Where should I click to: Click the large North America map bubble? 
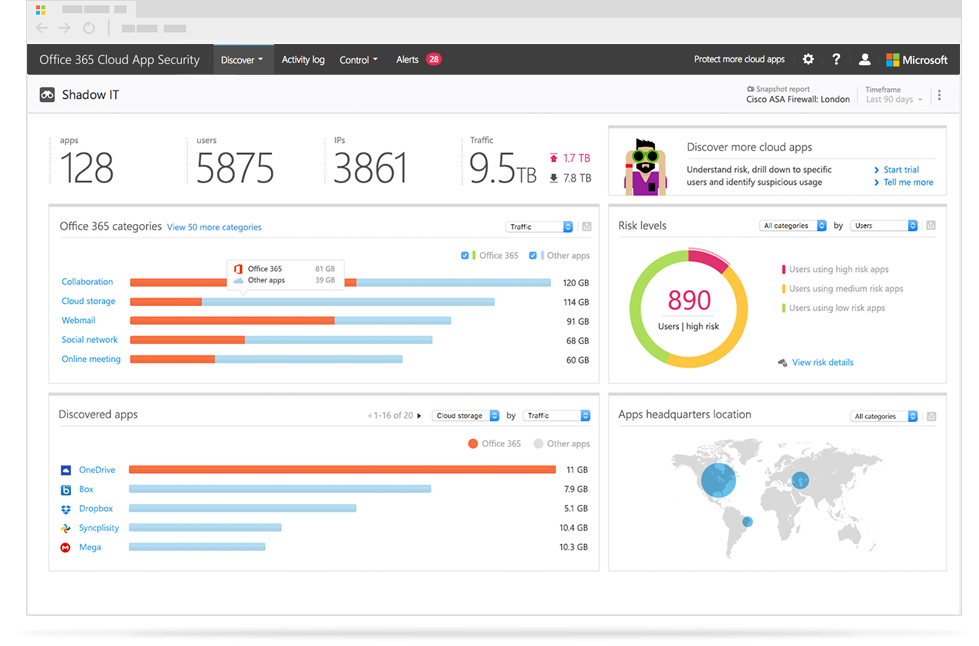point(719,480)
